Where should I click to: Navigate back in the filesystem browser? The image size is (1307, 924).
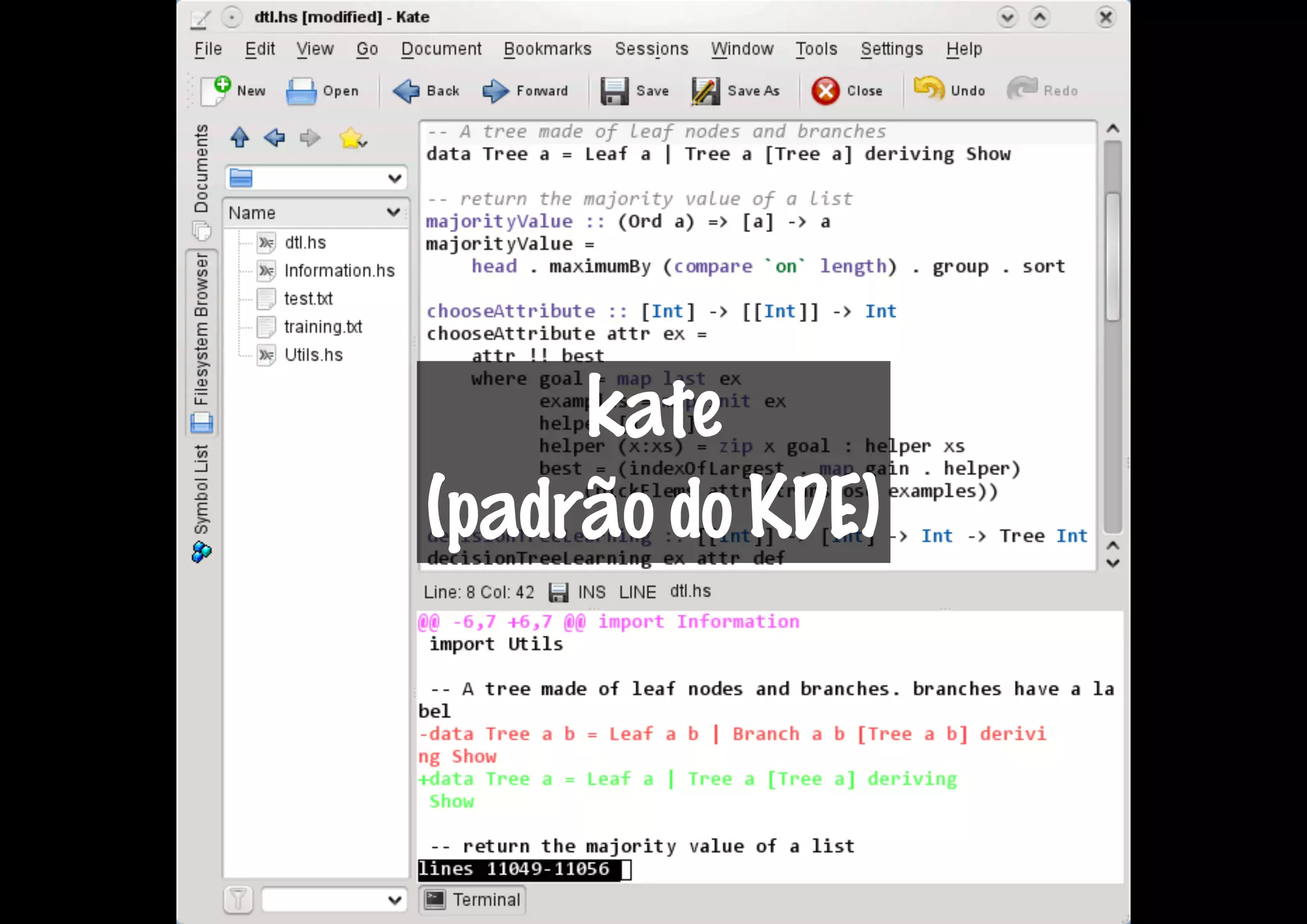click(274, 137)
